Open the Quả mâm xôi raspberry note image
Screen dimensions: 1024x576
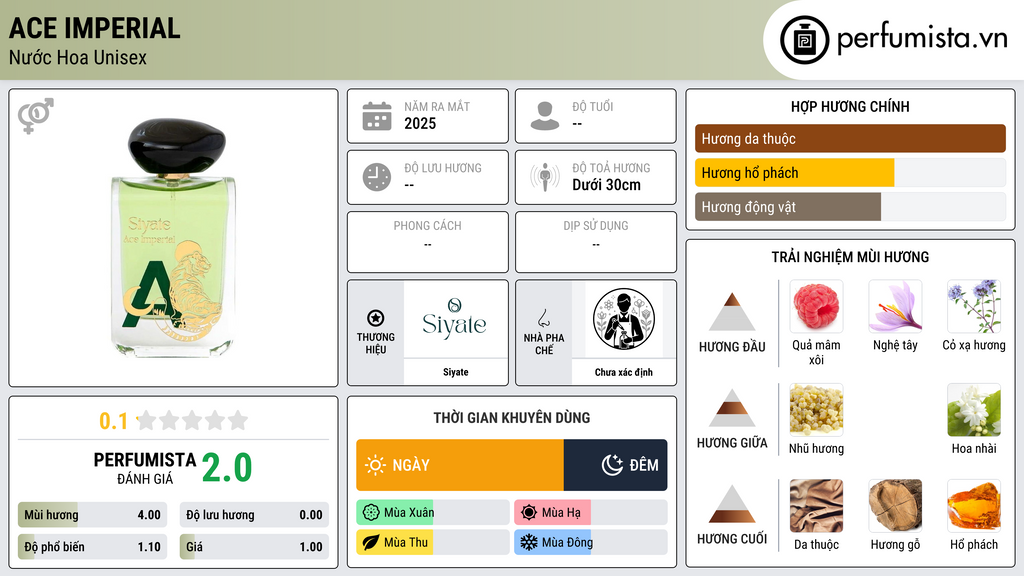click(816, 306)
